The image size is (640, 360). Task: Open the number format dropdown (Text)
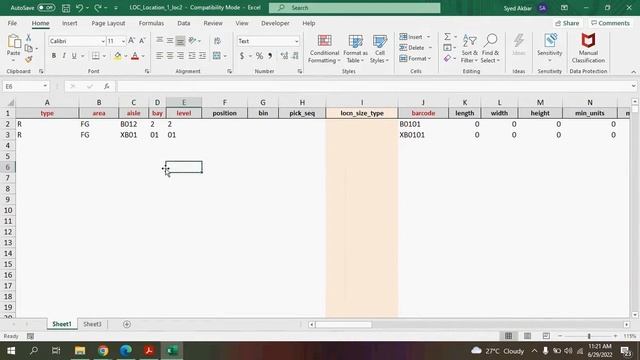(296, 41)
